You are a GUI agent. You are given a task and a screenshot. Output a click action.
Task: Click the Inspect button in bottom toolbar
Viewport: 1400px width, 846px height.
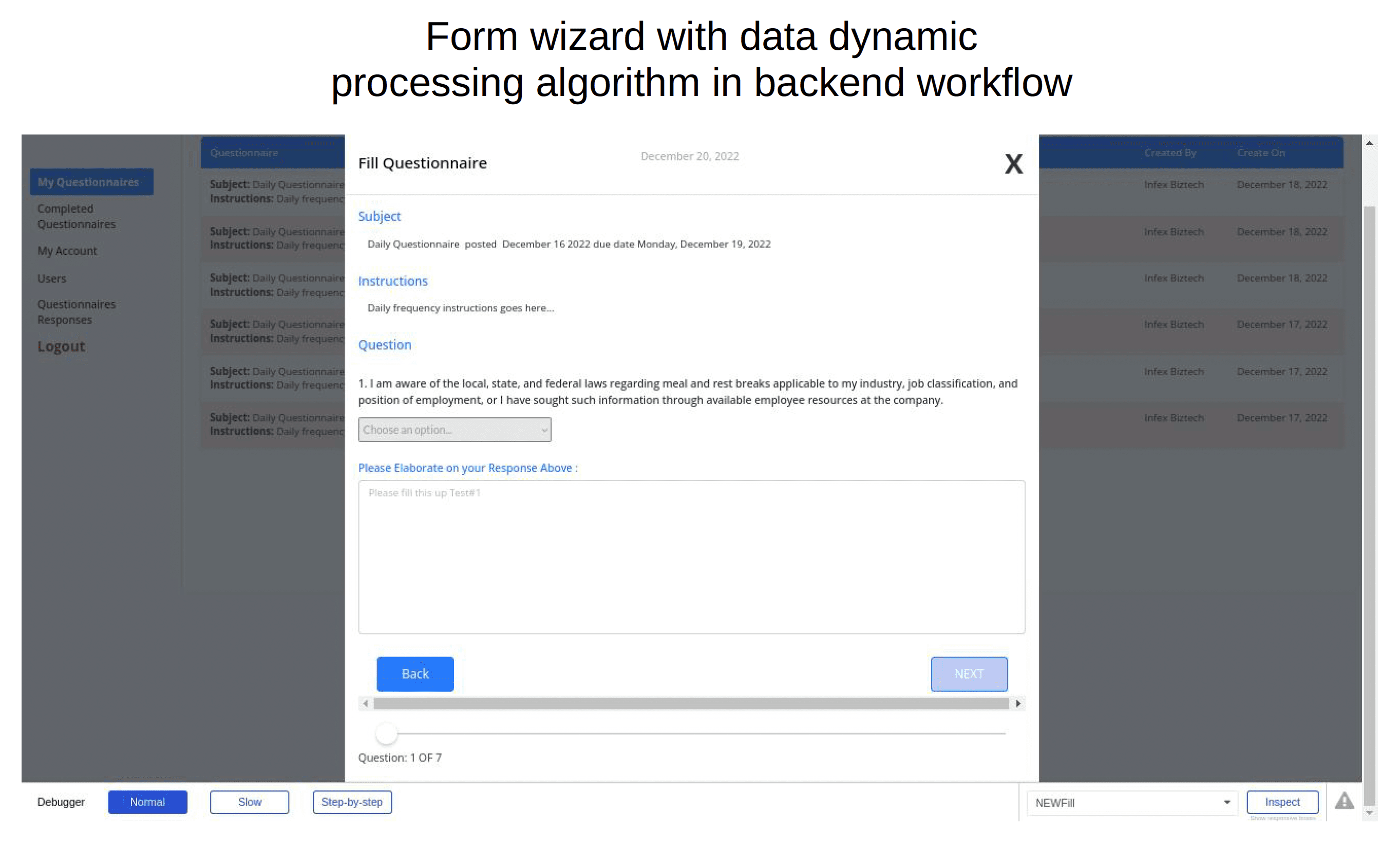[1282, 801]
